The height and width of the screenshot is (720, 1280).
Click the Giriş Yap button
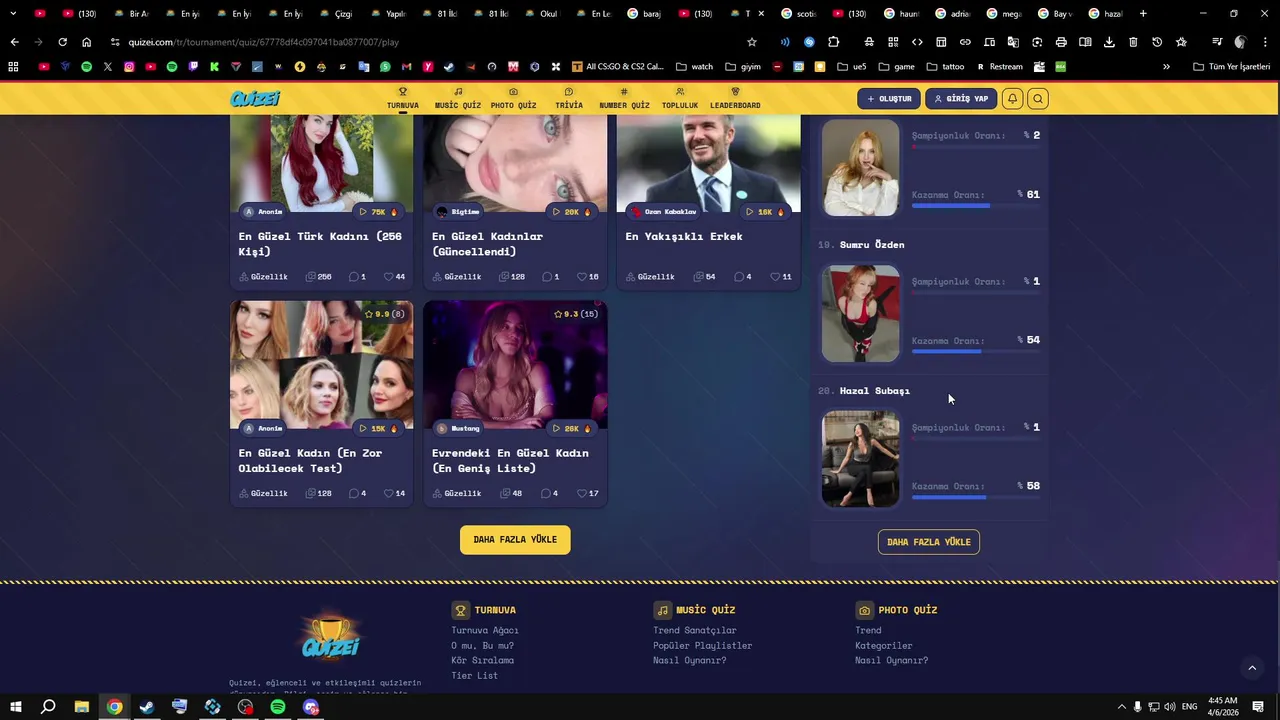coord(961,99)
